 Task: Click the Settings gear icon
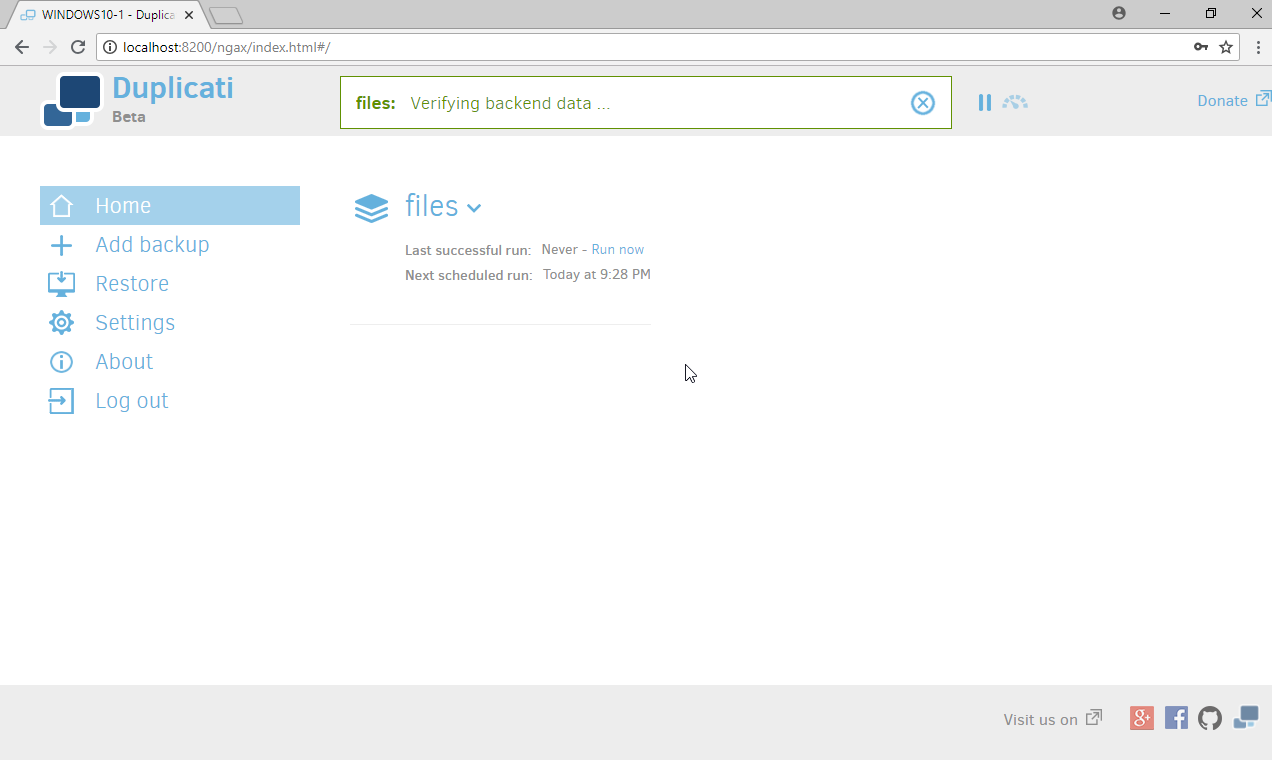coord(61,323)
